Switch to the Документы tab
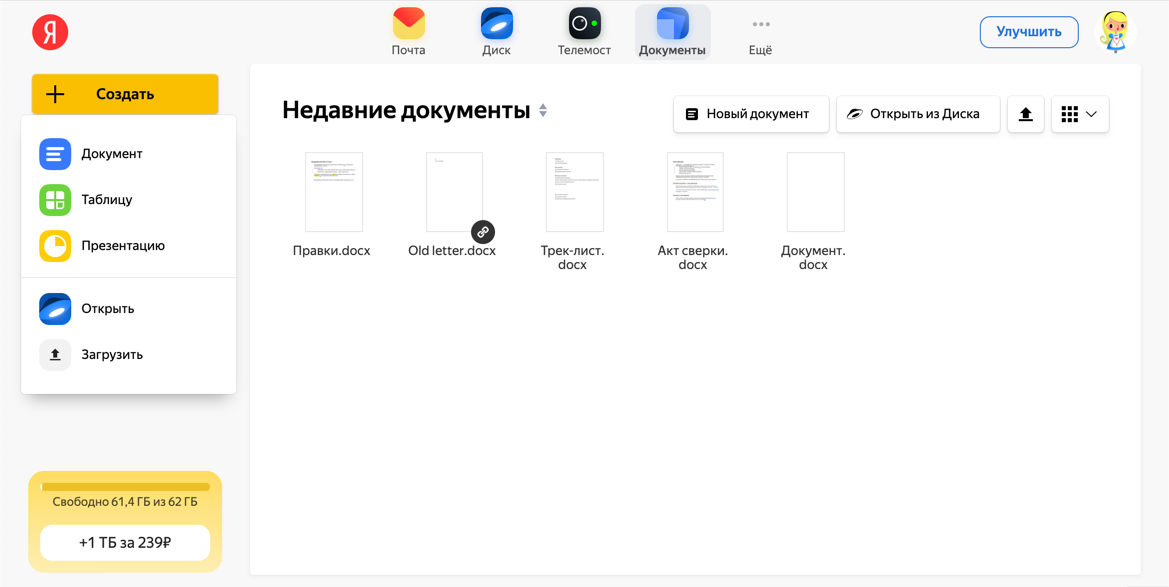The width and height of the screenshot is (1169, 587). click(x=672, y=32)
